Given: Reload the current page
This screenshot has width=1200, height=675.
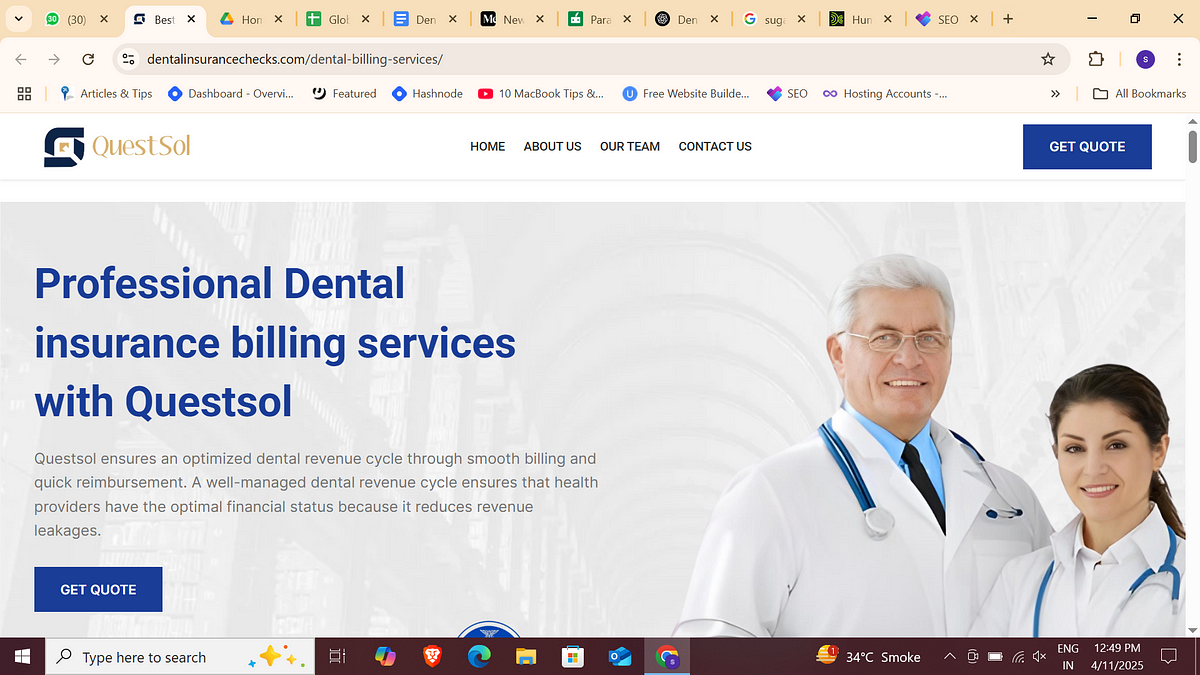Looking at the screenshot, I should click(x=88, y=59).
